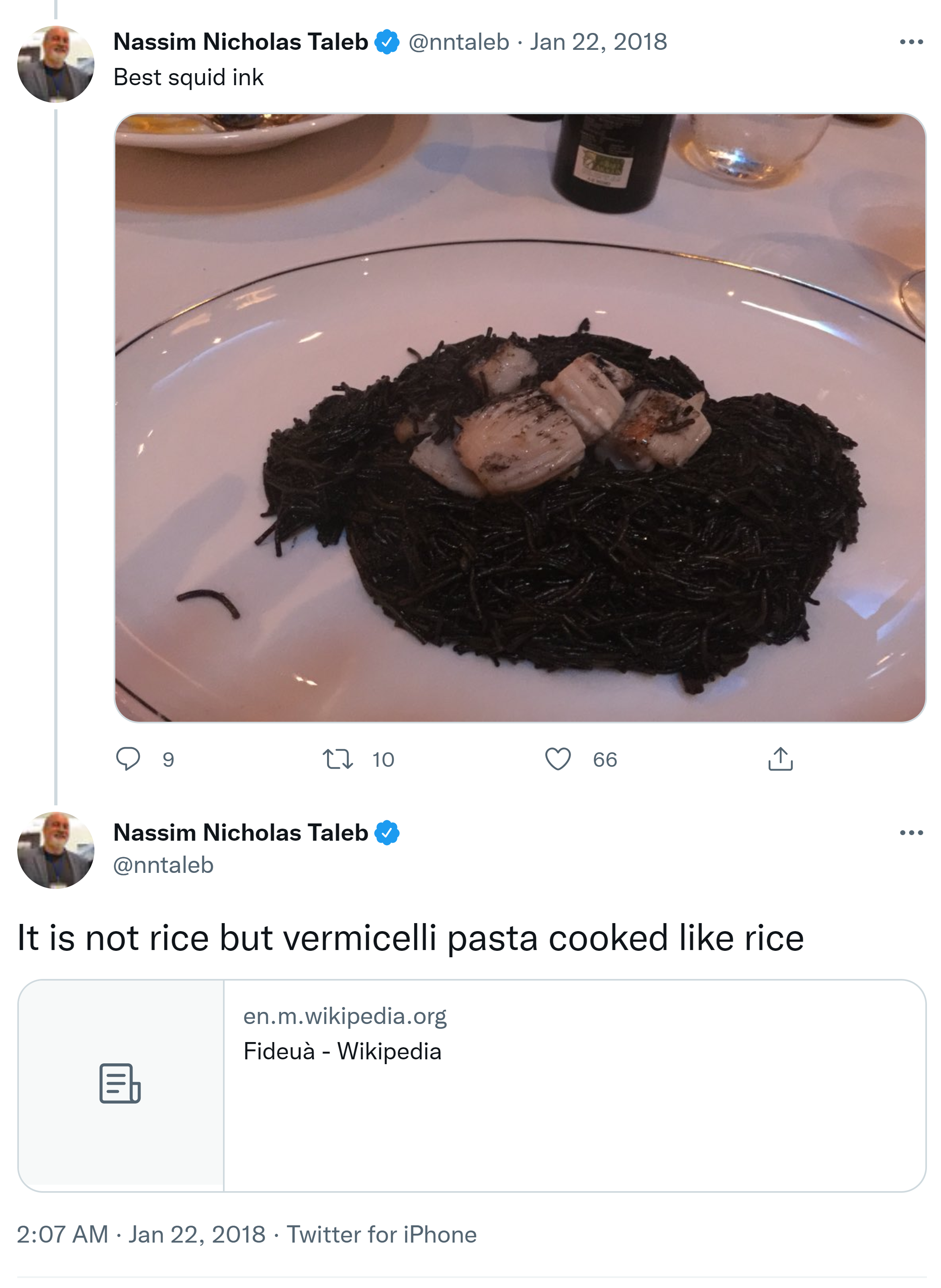Click the share upload arrow icon

coord(780,759)
